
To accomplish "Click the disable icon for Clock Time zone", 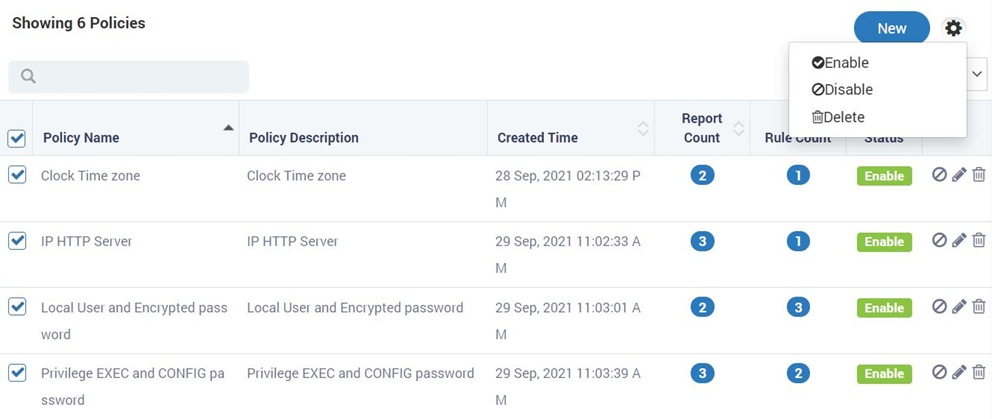I will pos(939,174).
